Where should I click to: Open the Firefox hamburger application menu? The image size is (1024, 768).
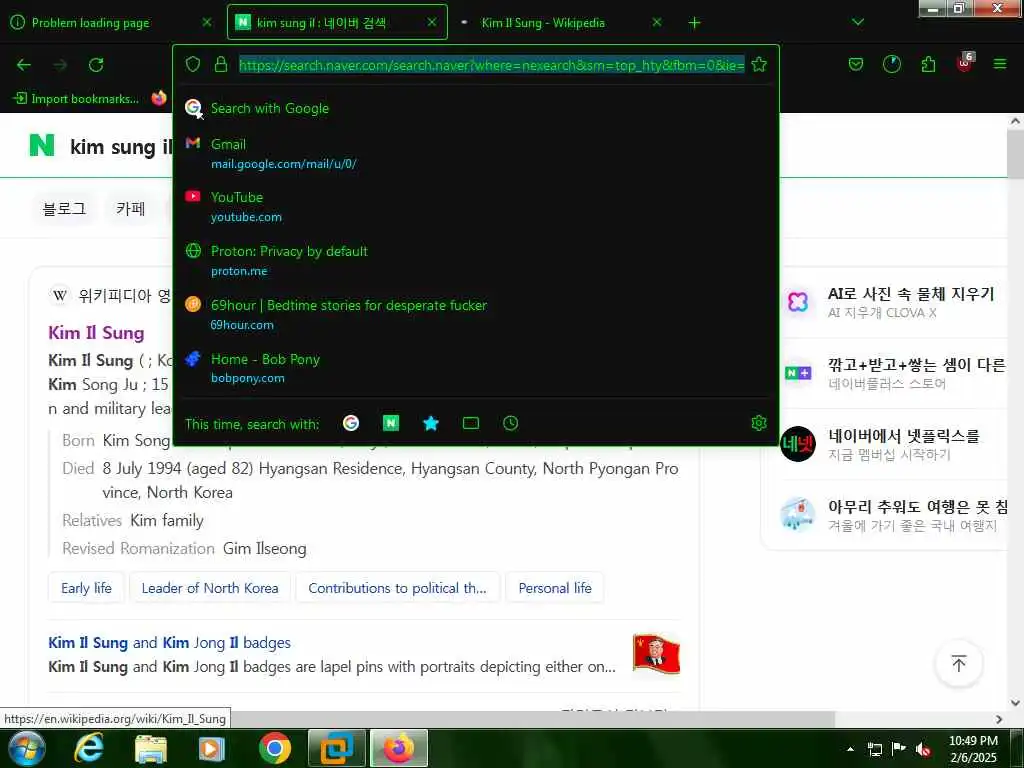tap(1000, 64)
